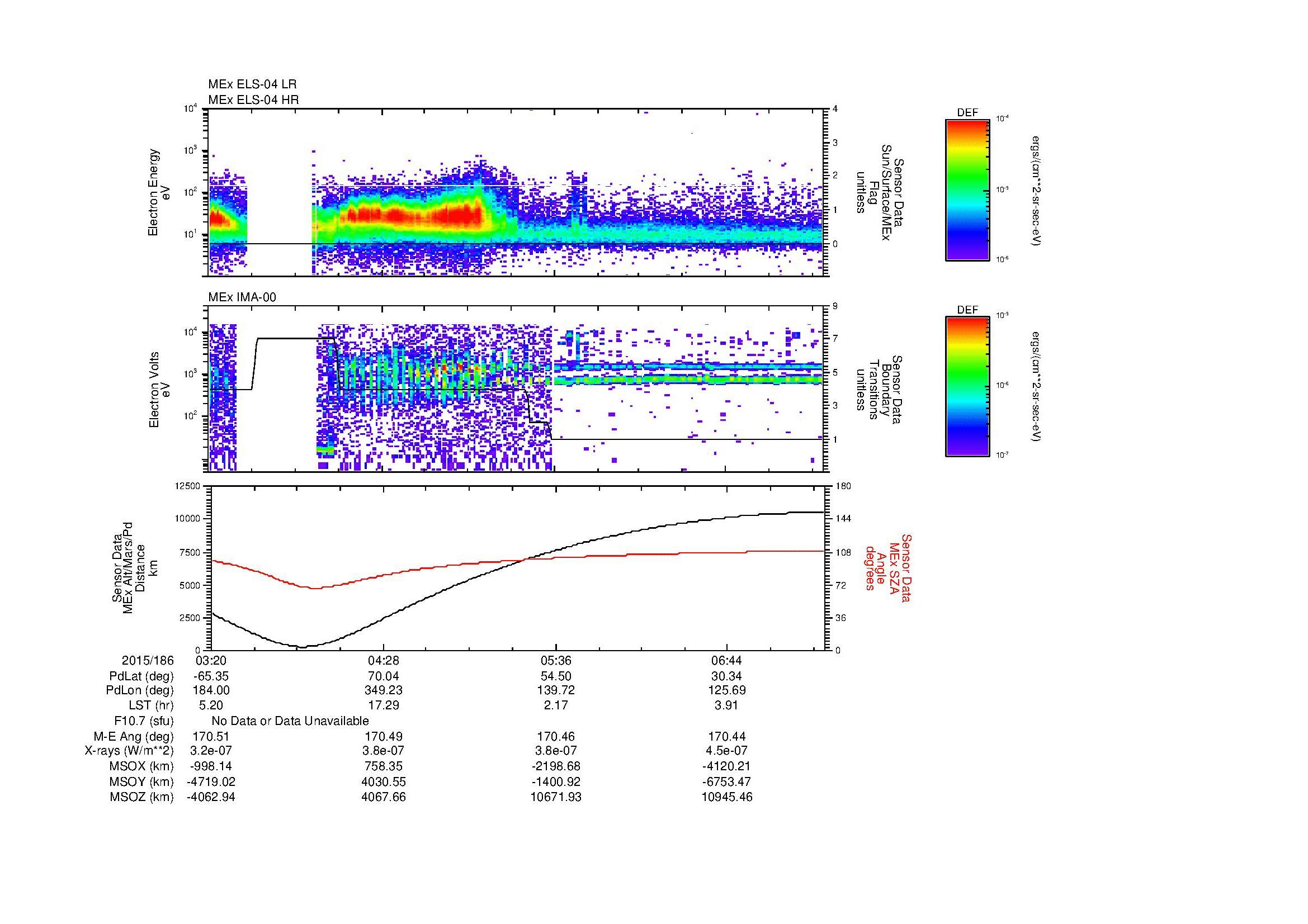Click MSOZ value 4067.66
This screenshot has width=1308, height=924.
pyautogui.click(x=384, y=797)
